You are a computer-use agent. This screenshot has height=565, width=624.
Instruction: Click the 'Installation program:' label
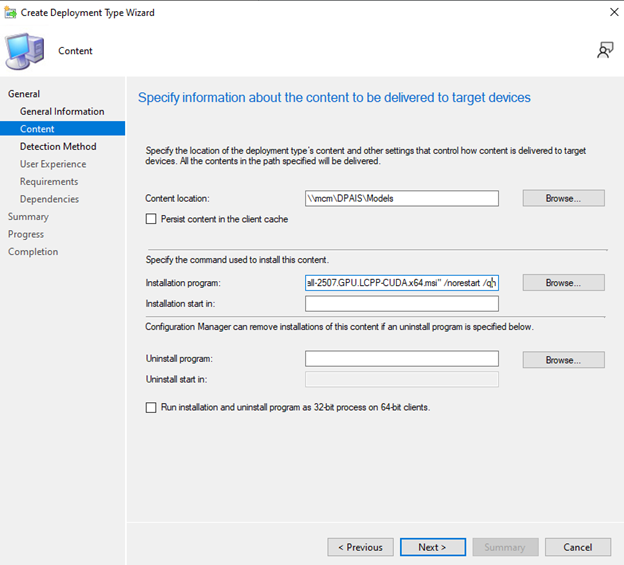pos(183,283)
